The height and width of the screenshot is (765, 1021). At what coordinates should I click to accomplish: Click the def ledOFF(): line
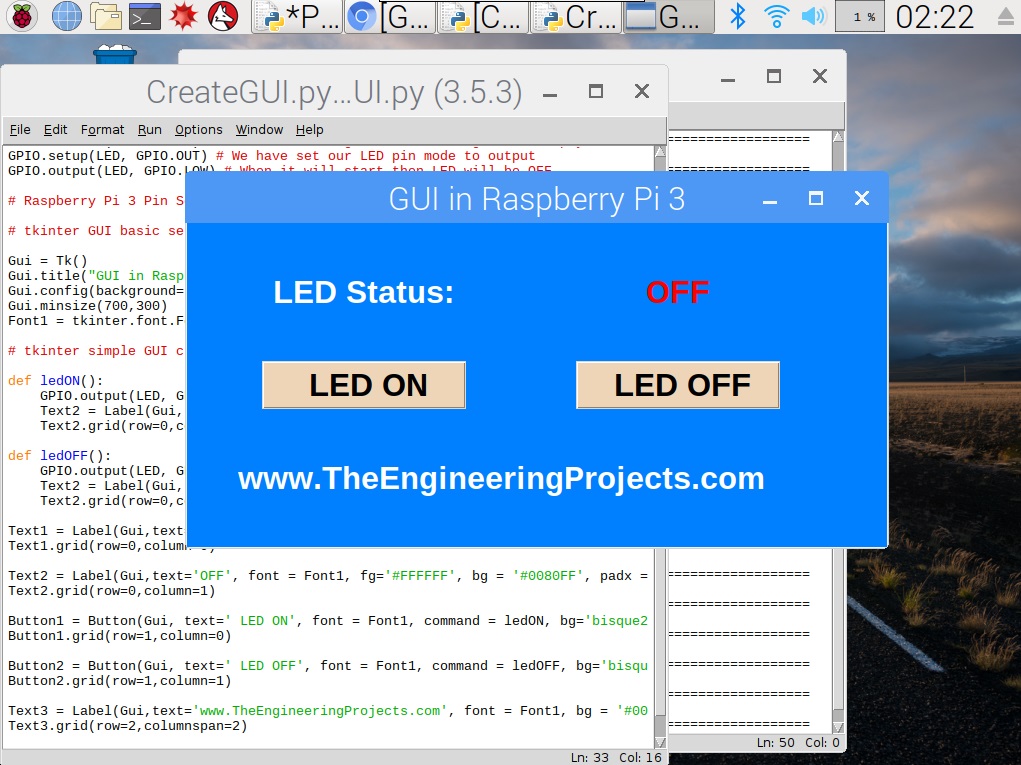point(59,455)
